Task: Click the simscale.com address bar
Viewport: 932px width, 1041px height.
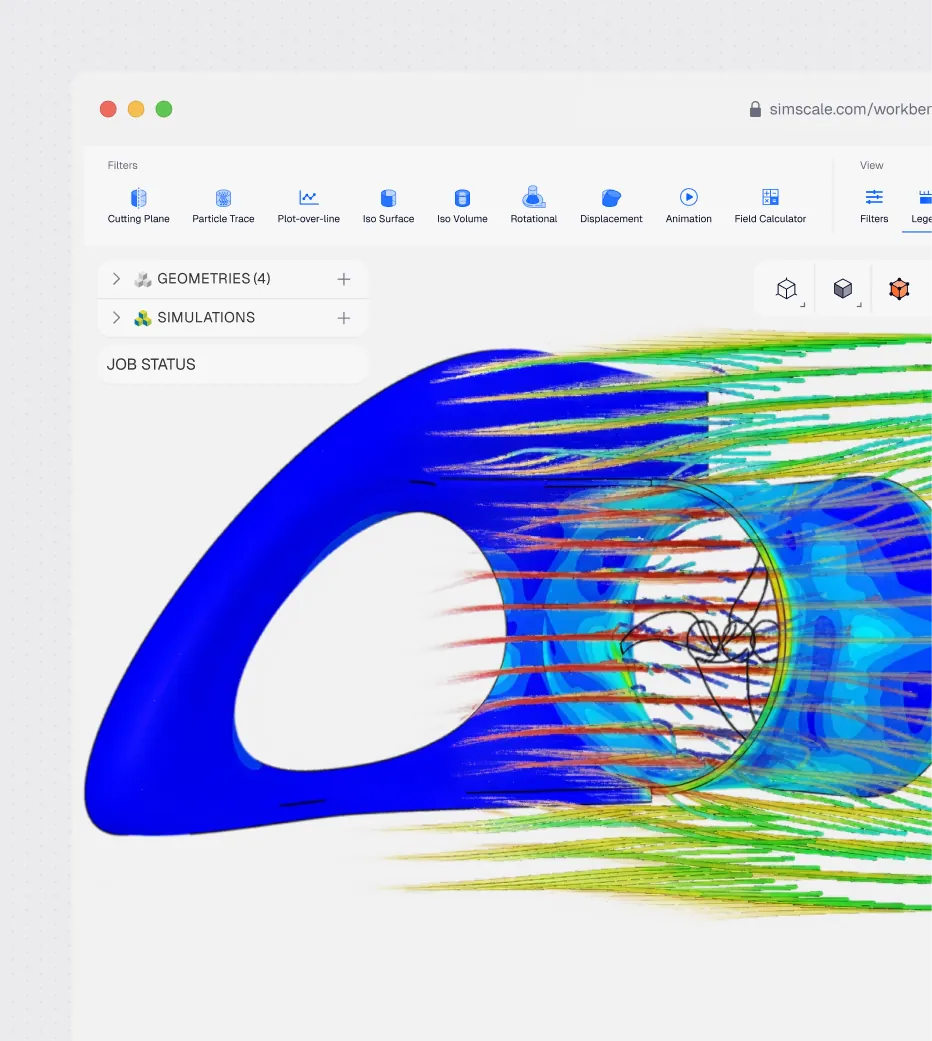Action: 850,110
